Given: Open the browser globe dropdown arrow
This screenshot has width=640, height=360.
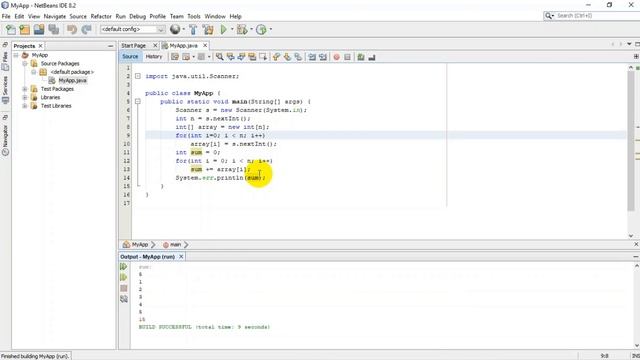Looking at the screenshot, I should pyautogui.click(x=184, y=29).
